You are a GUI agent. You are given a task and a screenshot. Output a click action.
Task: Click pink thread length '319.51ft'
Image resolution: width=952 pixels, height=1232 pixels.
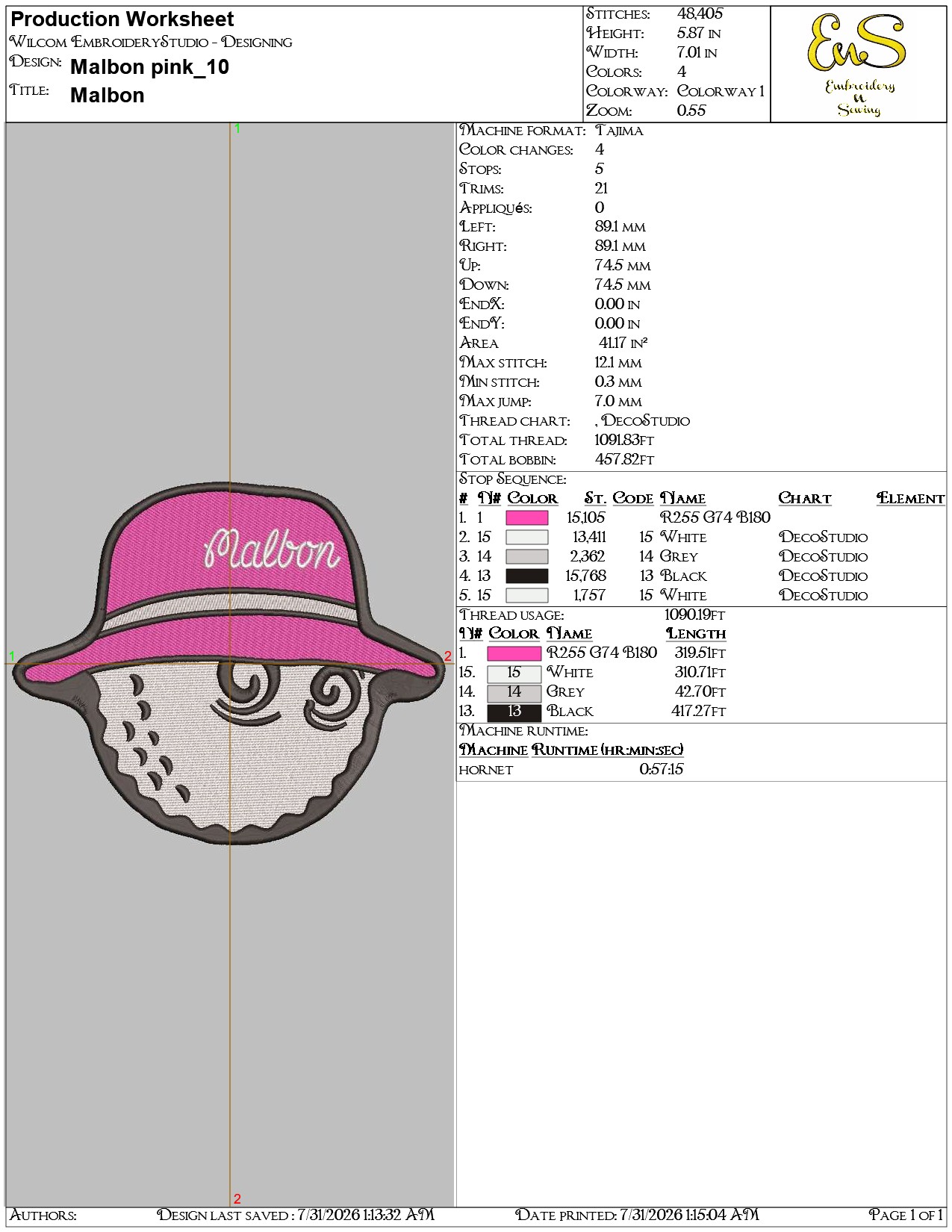(x=700, y=653)
